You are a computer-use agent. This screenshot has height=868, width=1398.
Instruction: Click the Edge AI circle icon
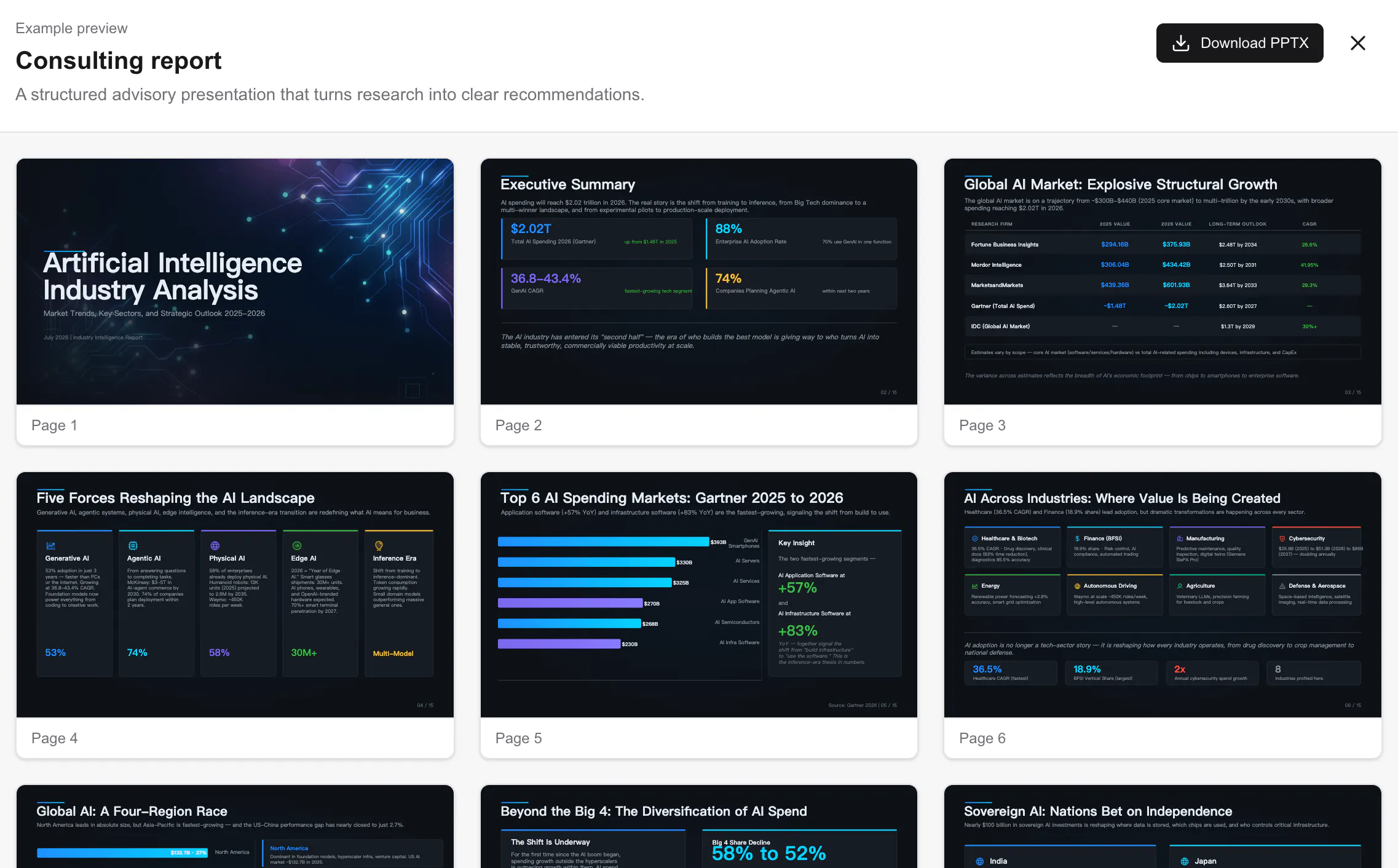[x=296, y=545]
